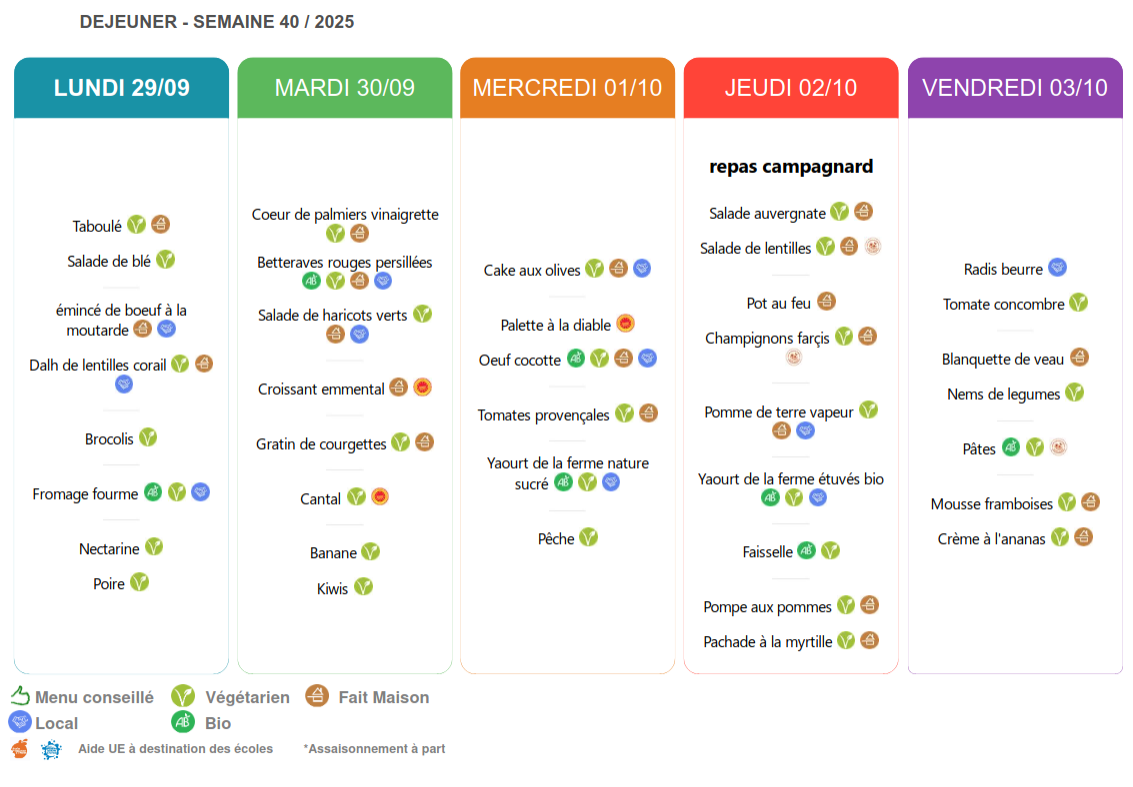Image resolution: width=1133 pixels, height=787 pixels.
Task: Select the VENDREDI 03/10 header
Action: 1014,88
